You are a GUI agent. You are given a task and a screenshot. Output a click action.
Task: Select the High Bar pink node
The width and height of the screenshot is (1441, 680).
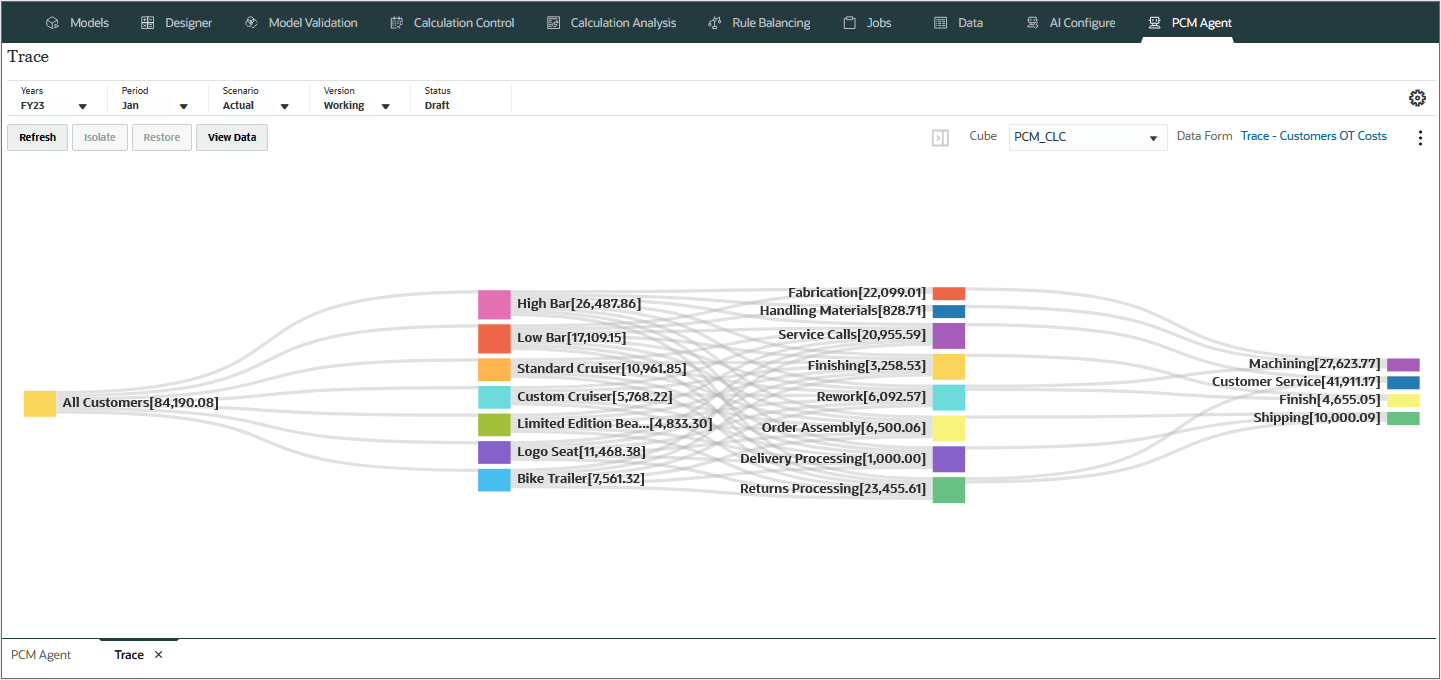tap(494, 304)
